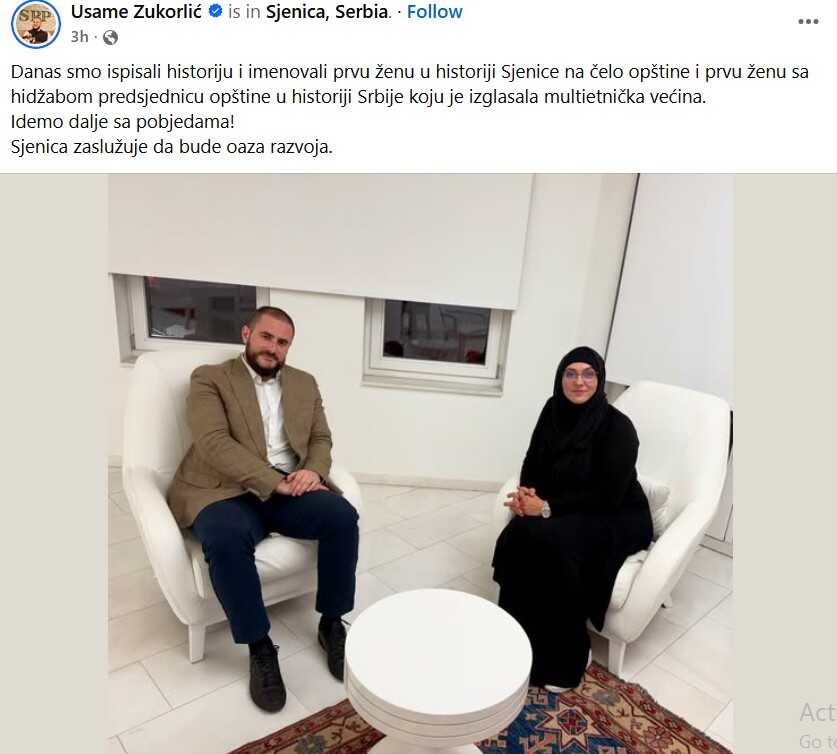Follow Usame Zukorlić
Screen dimensions: 837x754
pyautogui.click(x=435, y=11)
